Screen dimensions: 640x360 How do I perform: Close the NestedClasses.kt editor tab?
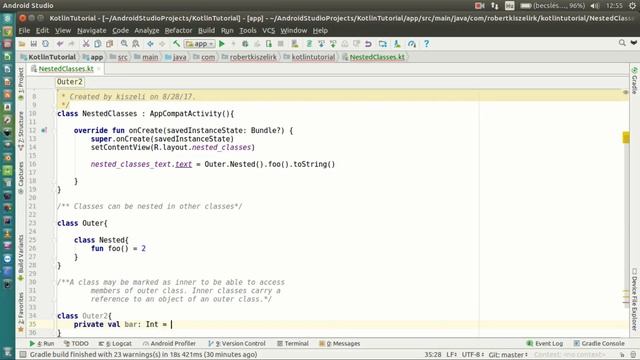99,69
